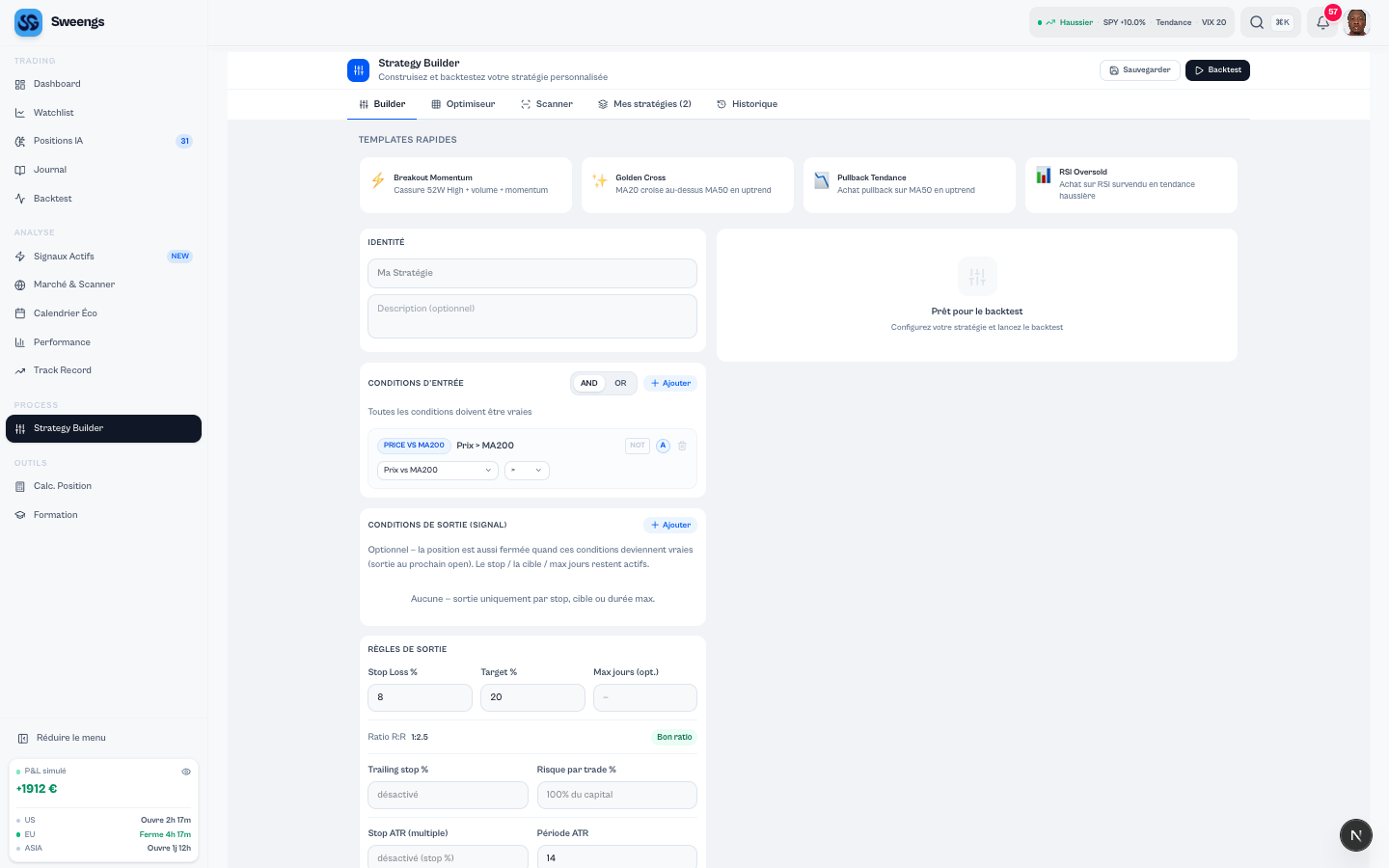Hide the simulated P&L with eye icon
Viewport: 1389px width, 868px height.
coord(186,772)
